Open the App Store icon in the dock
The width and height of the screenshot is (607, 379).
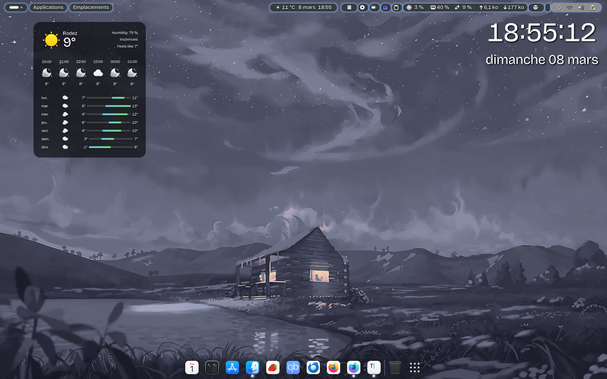pyautogui.click(x=232, y=367)
